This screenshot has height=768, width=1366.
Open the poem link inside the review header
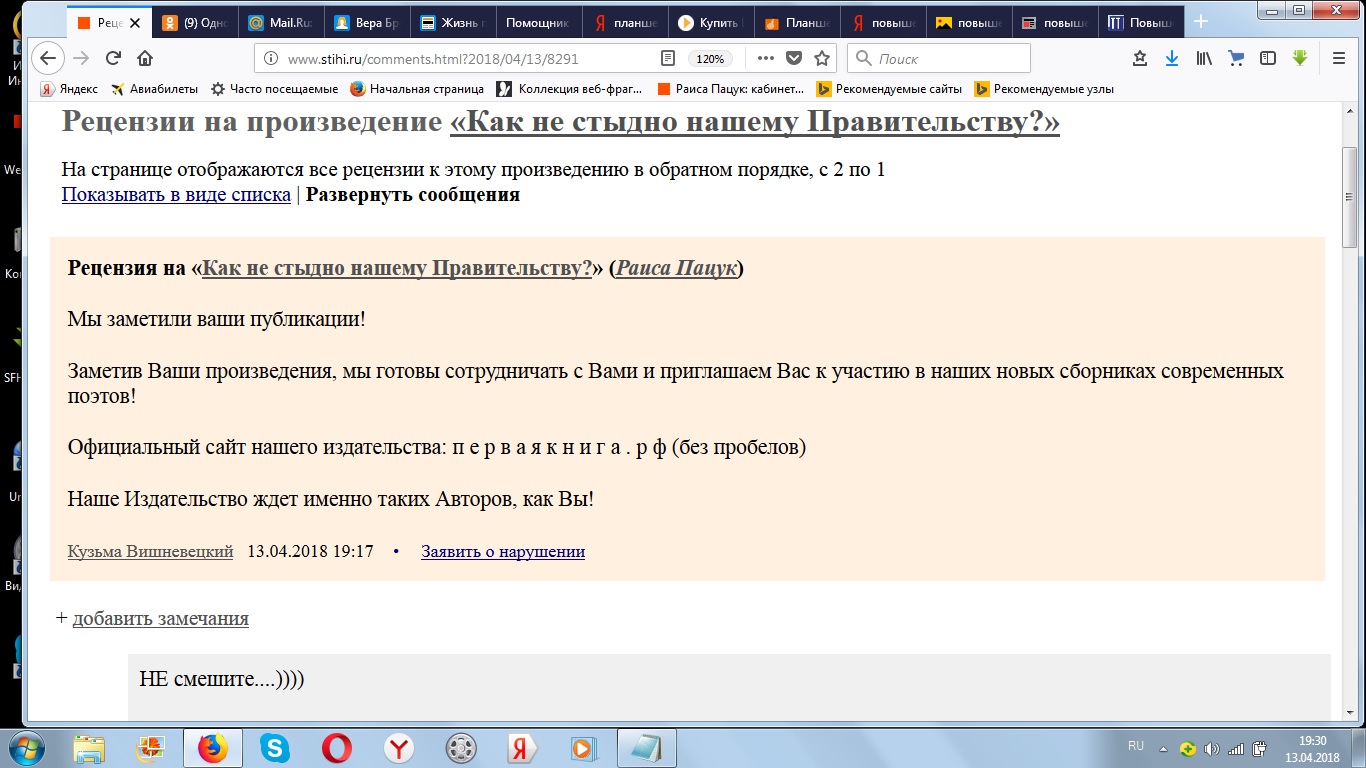click(x=397, y=268)
